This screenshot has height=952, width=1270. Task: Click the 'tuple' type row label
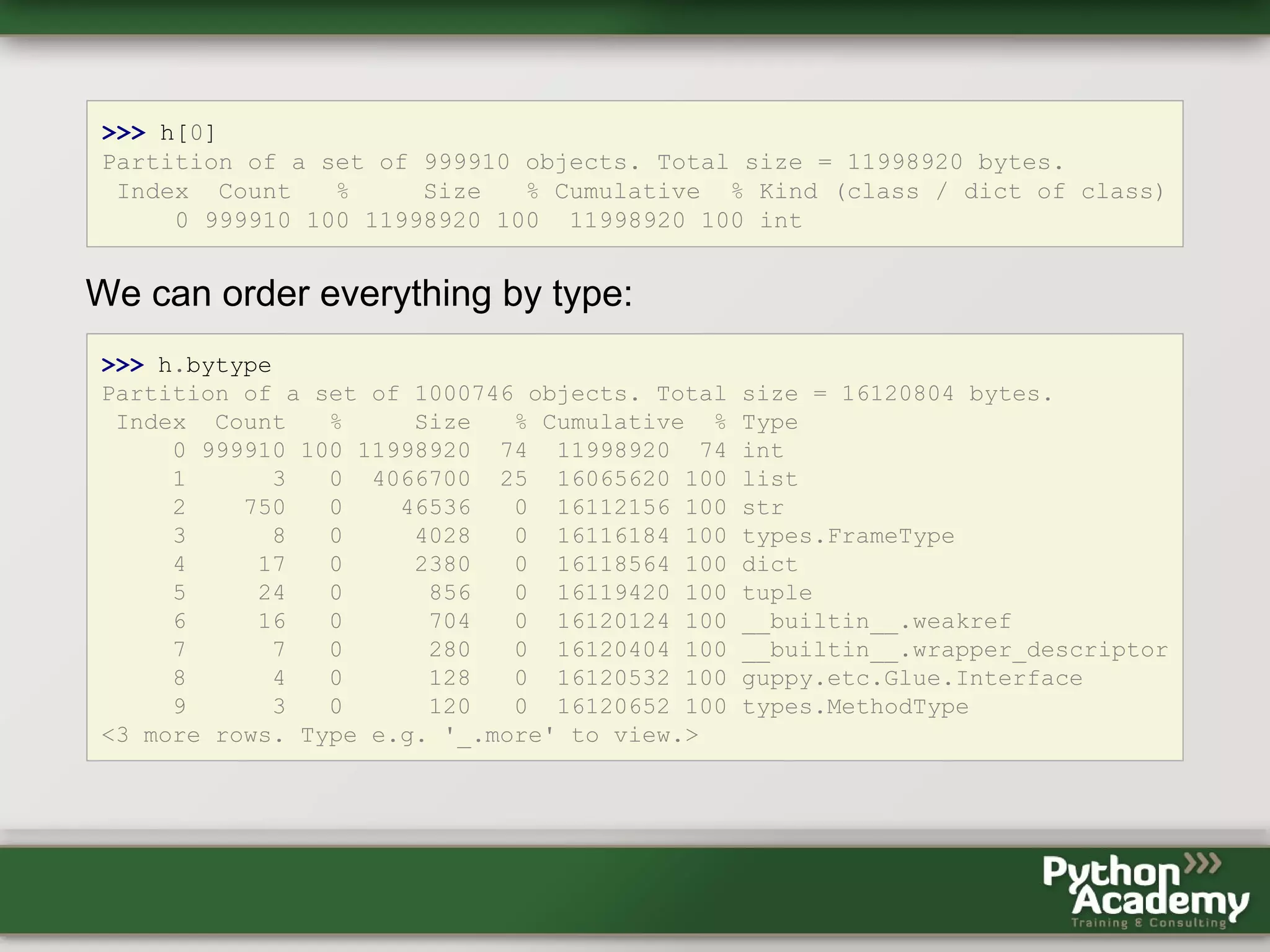click(x=777, y=593)
